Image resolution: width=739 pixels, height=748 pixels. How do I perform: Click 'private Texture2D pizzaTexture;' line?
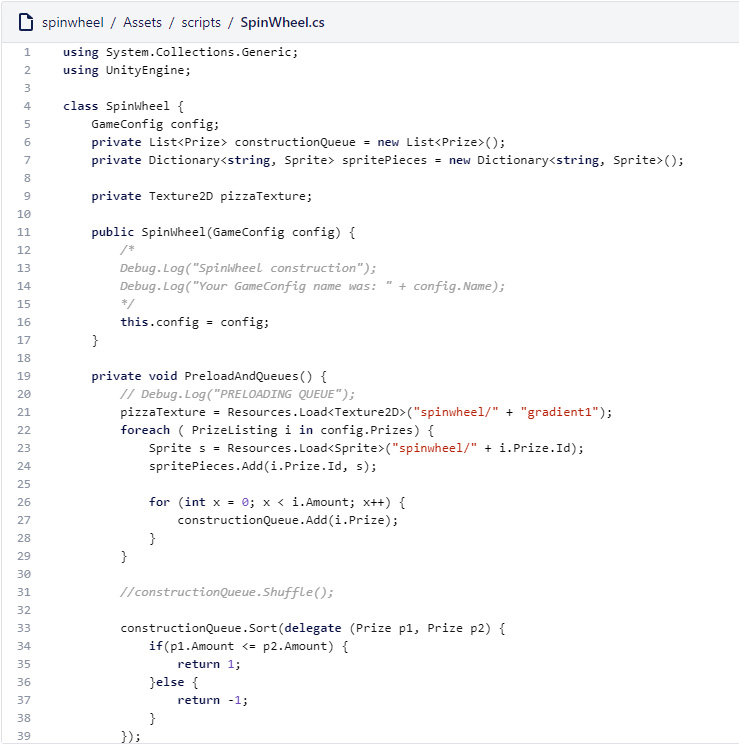point(201,196)
